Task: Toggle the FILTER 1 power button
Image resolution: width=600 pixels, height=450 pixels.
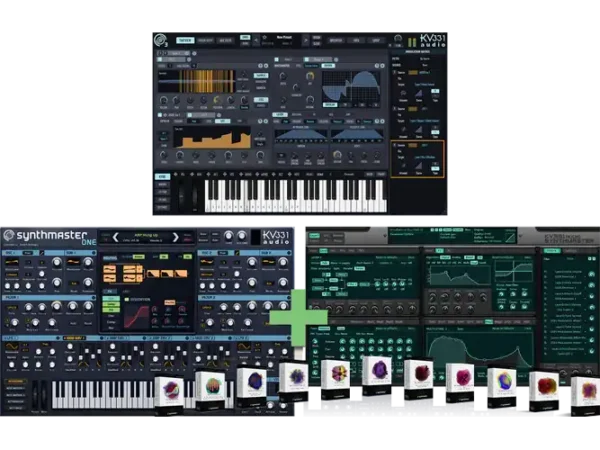Action: (94, 297)
